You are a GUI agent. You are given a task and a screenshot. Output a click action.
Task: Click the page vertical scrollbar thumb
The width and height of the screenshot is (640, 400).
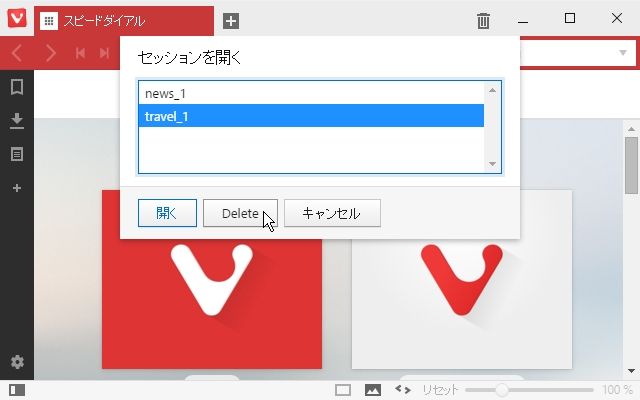pyautogui.click(x=631, y=165)
